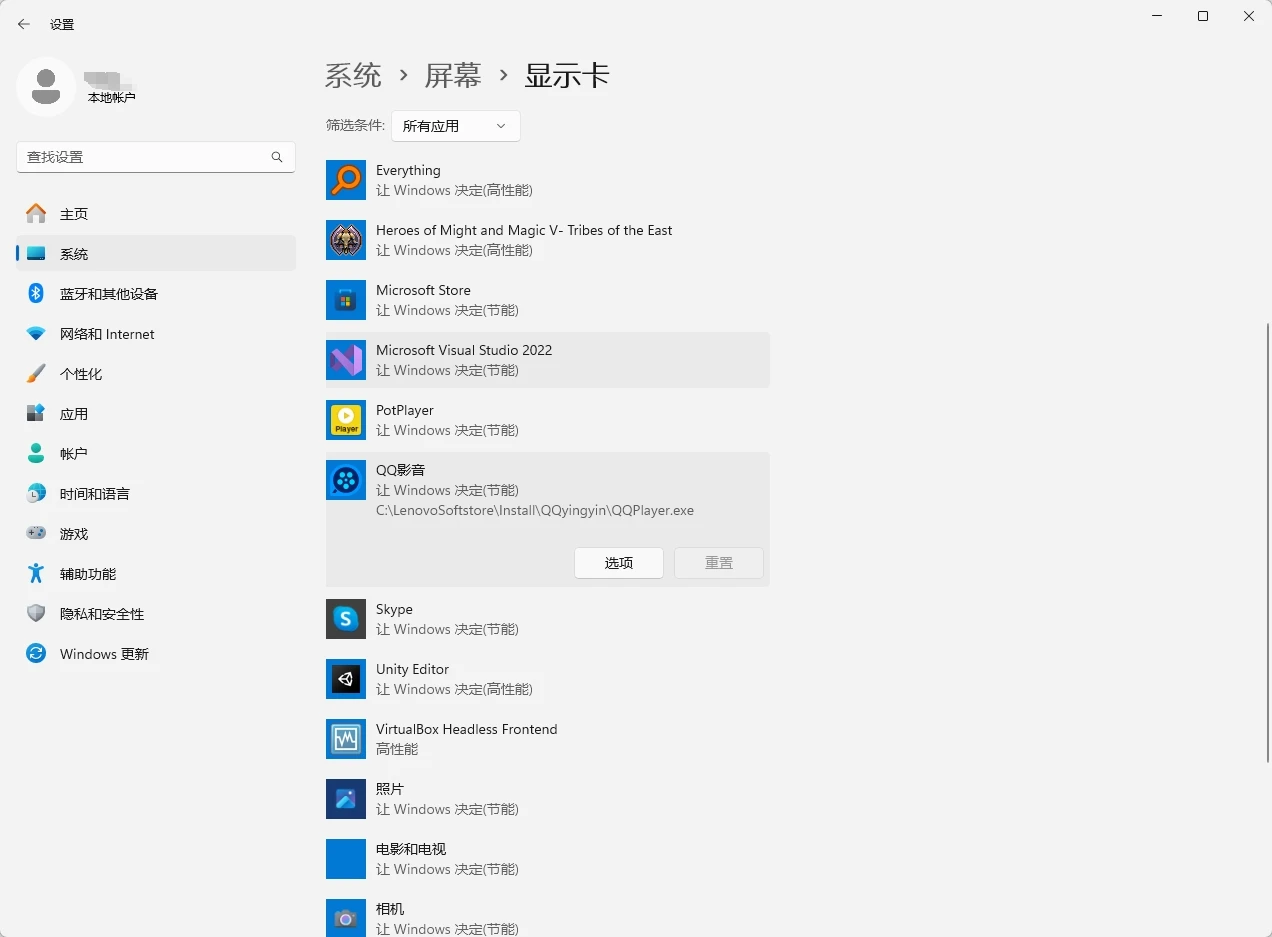
Task: Click the 帐户 person icon
Action: tap(36, 453)
